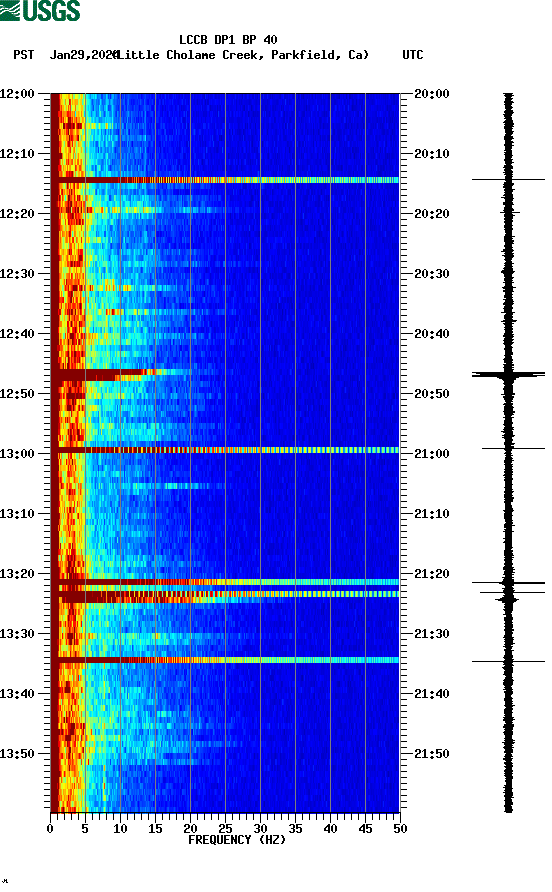Click the 12:00 PST time label

click(x=17, y=94)
